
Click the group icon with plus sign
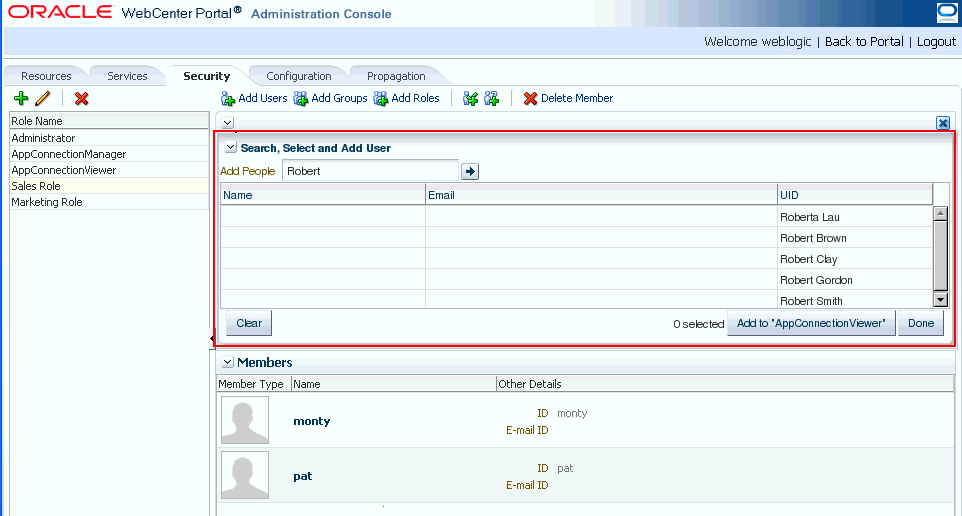[491, 98]
